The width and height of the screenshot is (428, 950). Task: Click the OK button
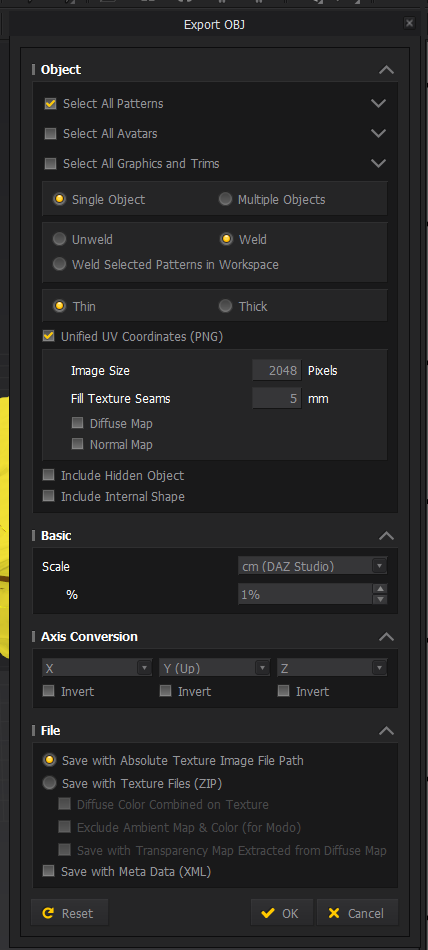point(282,913)
